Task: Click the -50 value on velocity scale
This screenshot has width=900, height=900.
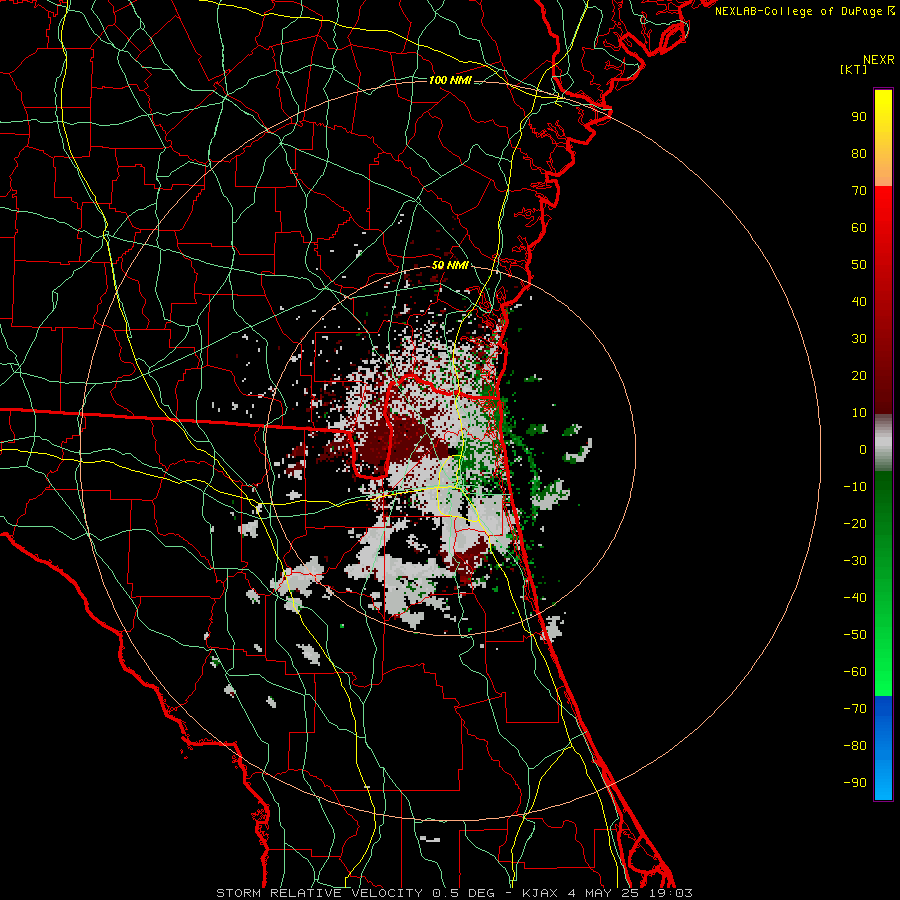Action: (x=855, y=635)
